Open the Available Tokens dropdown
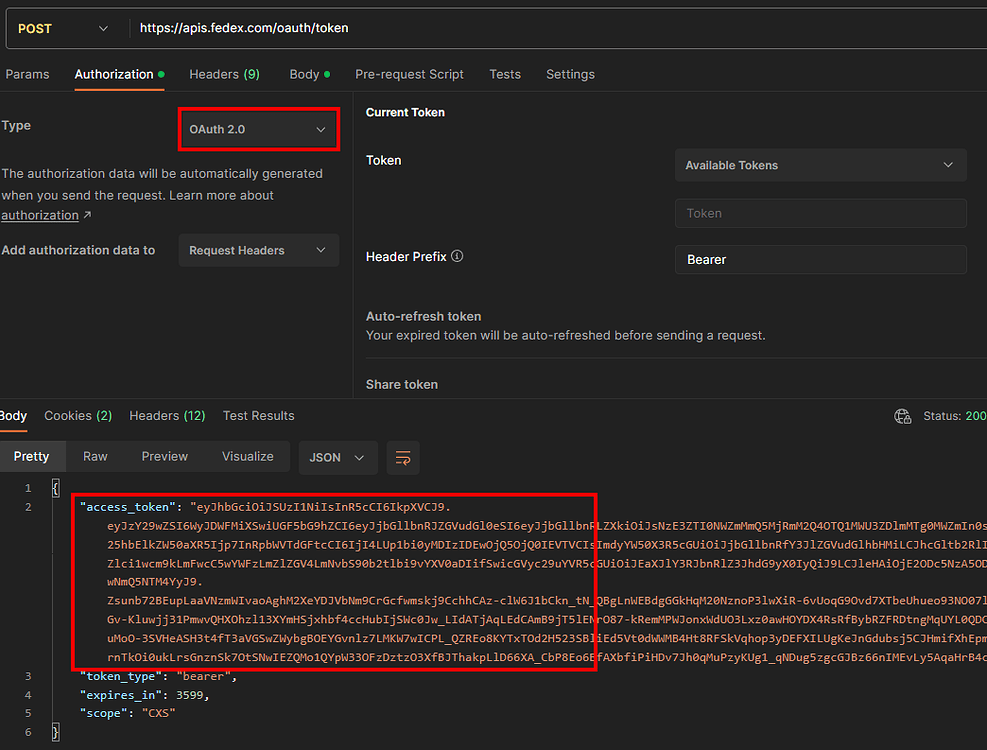The image size is (987, 750). click(820, 164)
